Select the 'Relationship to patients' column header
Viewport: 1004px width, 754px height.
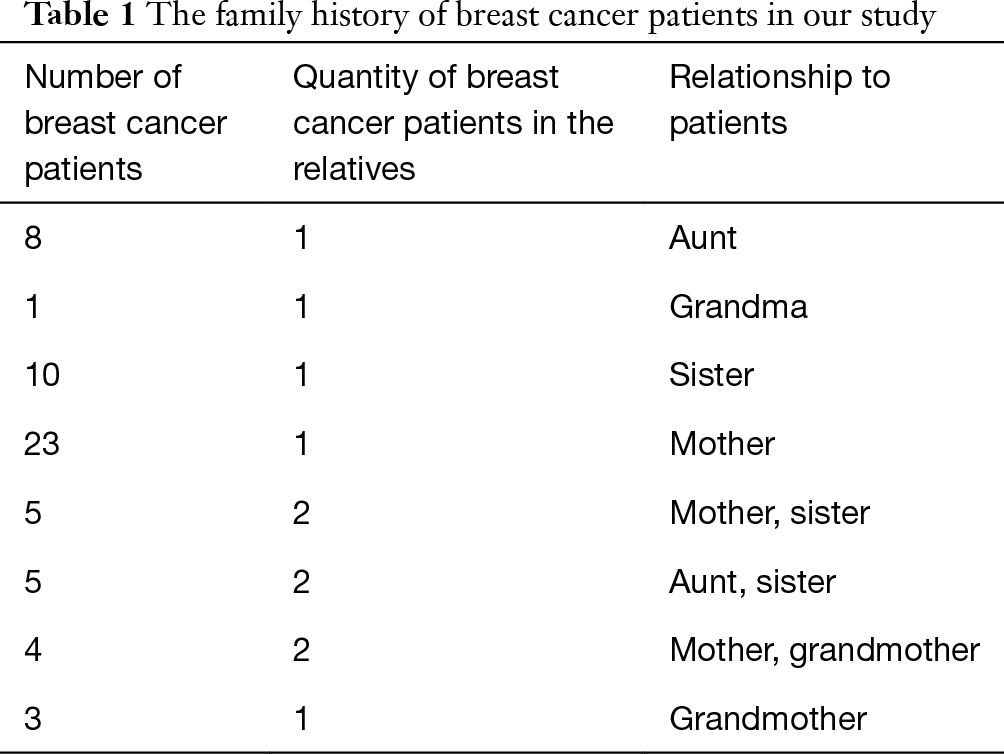(780, 100)
